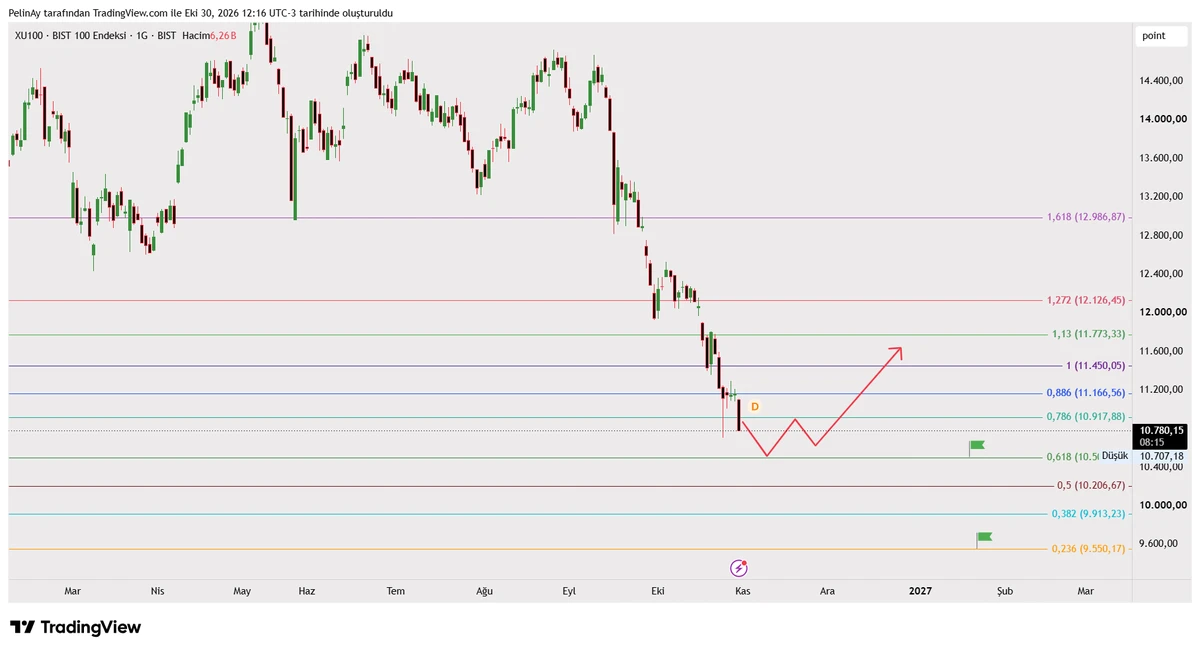Click the 2027 year label on time axis
1200x652 pixels.
click(920, 591)
